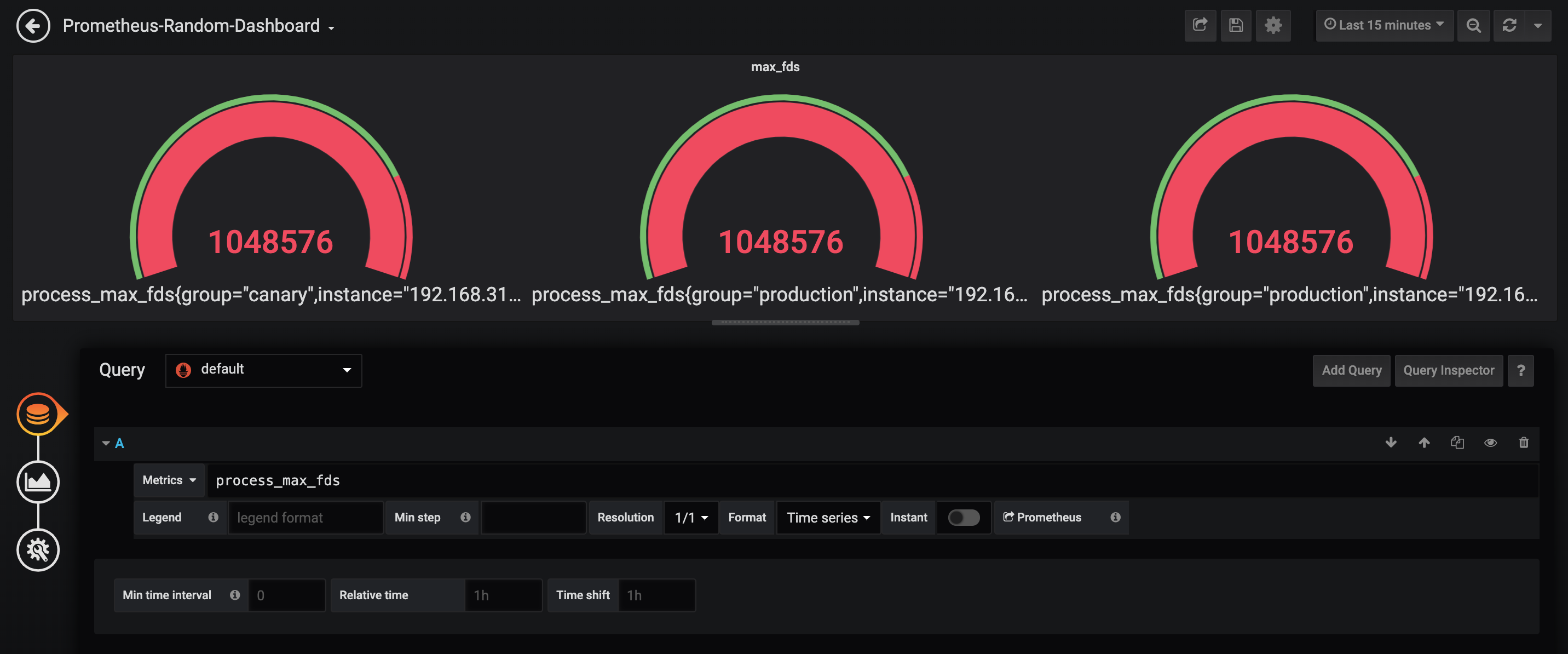Open the refresh interval dropdown arrow

pyautogui.click(x=1537, y=25)
